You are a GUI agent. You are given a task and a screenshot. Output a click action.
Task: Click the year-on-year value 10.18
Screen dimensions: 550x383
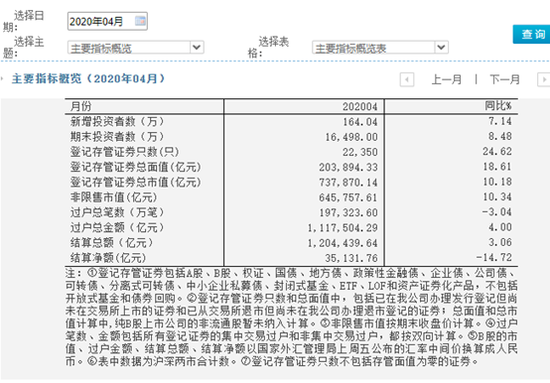click(497, 182)
